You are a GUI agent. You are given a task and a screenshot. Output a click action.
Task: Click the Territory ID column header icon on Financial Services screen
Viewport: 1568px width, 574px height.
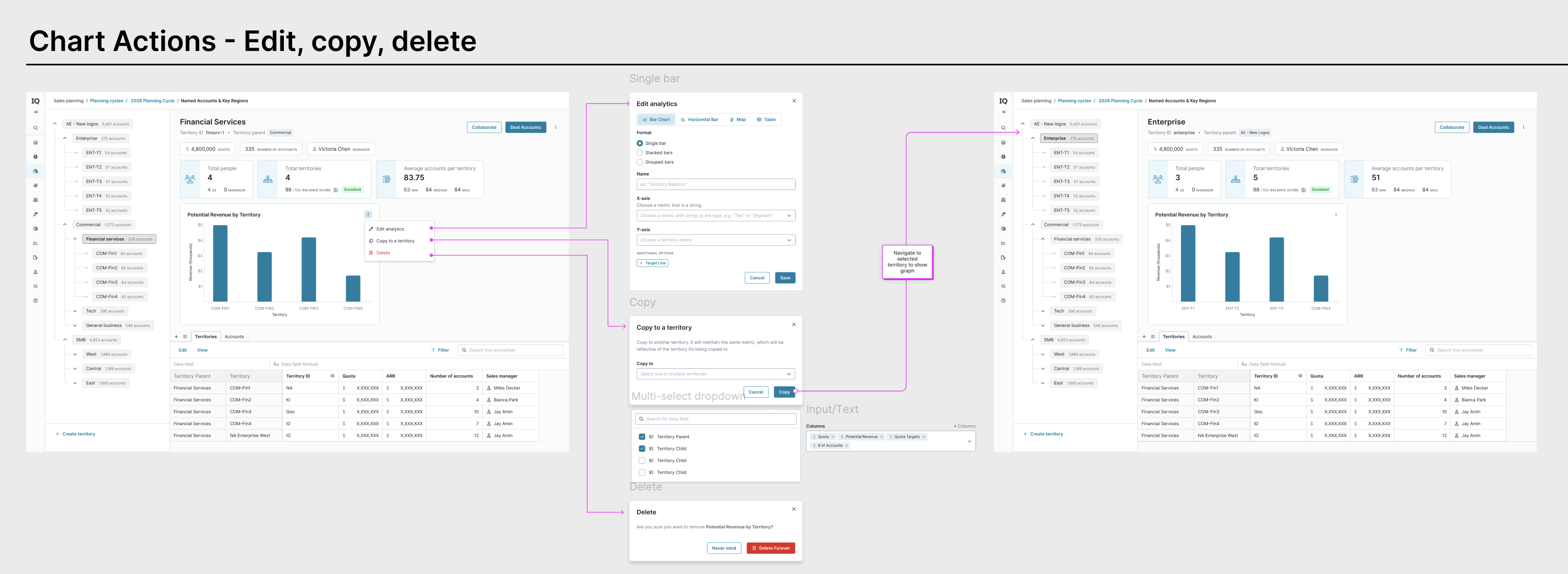pyautogui.click(x=332, y=376)
